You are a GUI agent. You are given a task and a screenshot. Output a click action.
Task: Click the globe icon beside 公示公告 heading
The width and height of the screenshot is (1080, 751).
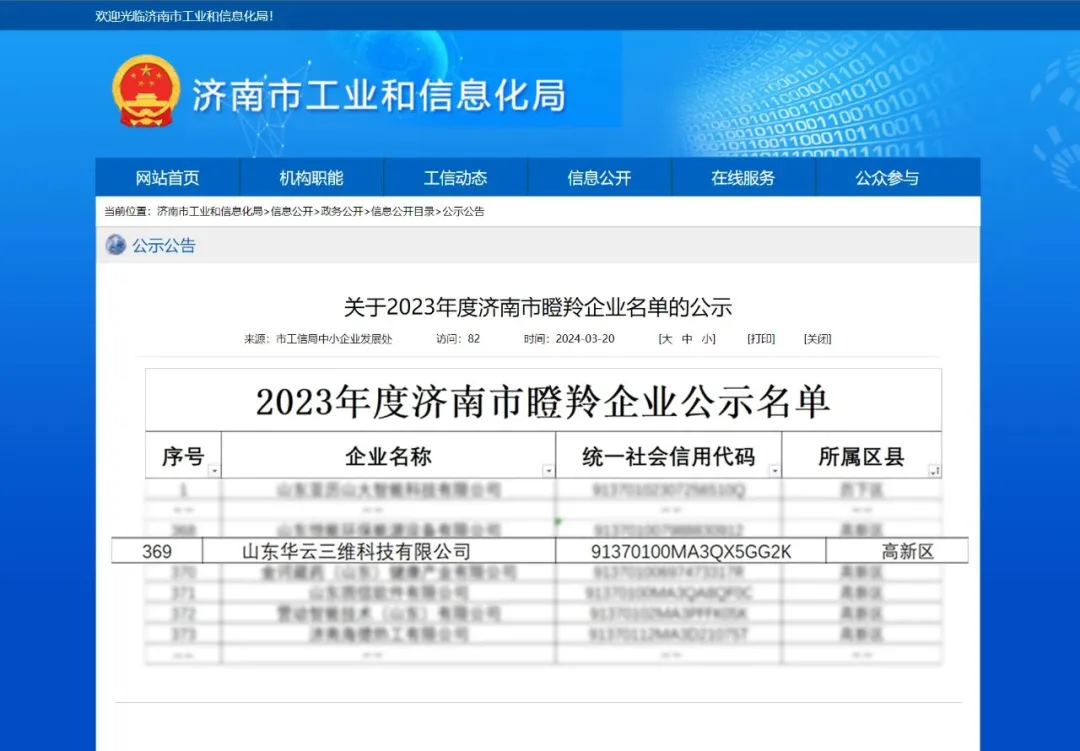pos(115,245)
